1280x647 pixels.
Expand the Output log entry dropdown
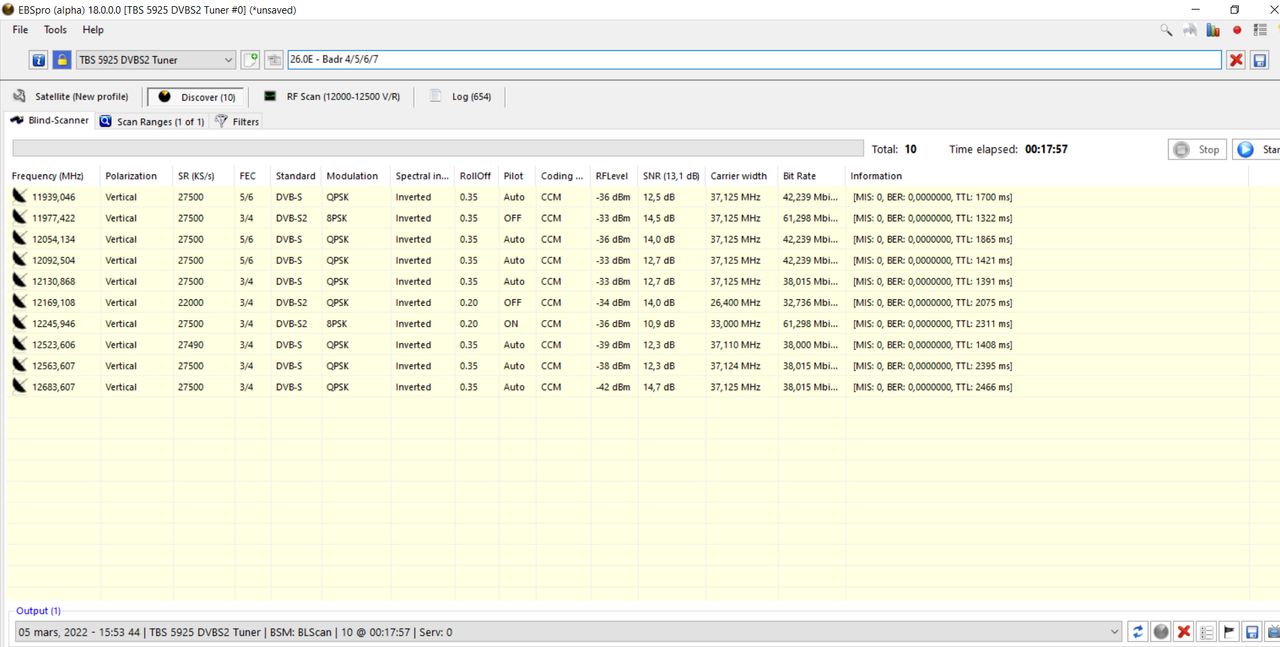[1114, 632]
